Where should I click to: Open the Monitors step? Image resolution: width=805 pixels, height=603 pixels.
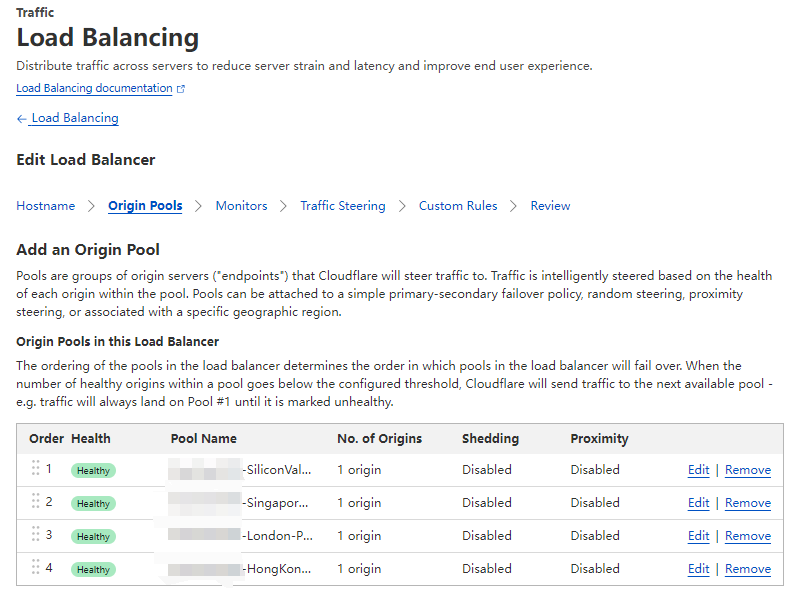(241, 206)
